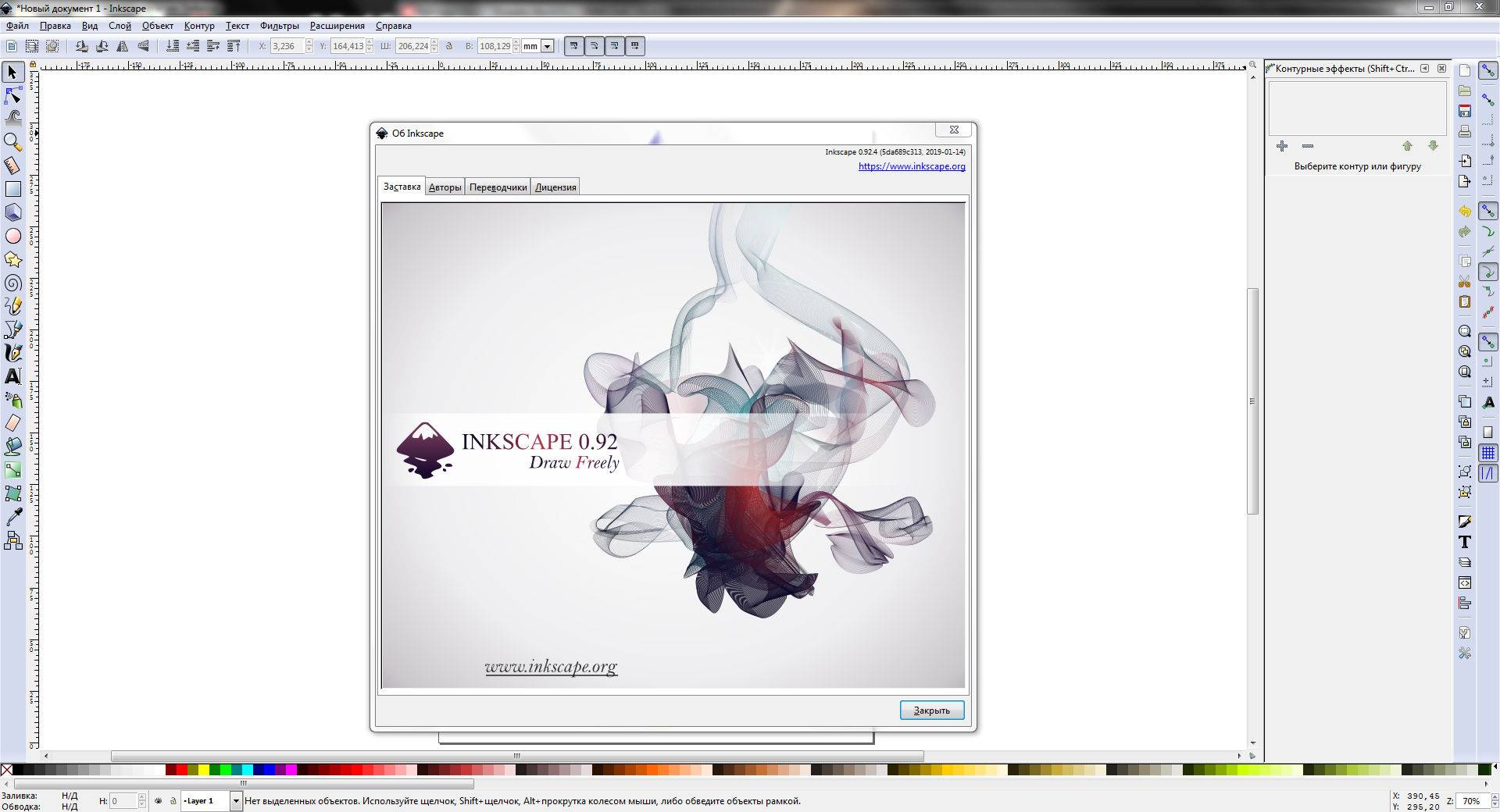This screenshot has height=812, width=1500.
Task: Select the Ellipse circle tool
Action: [12, 236]
